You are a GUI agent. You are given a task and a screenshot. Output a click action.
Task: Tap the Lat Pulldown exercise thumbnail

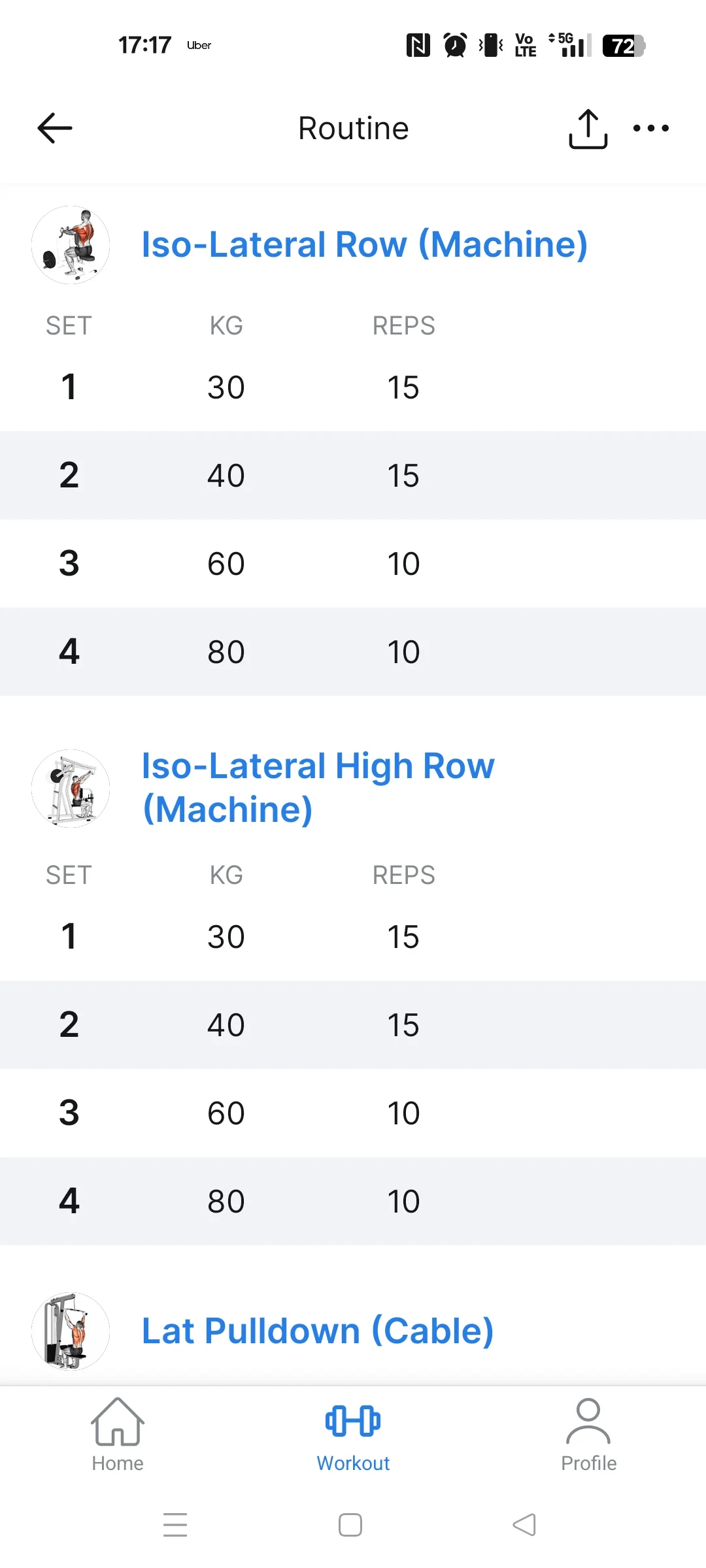click(x=71, y=1331)
